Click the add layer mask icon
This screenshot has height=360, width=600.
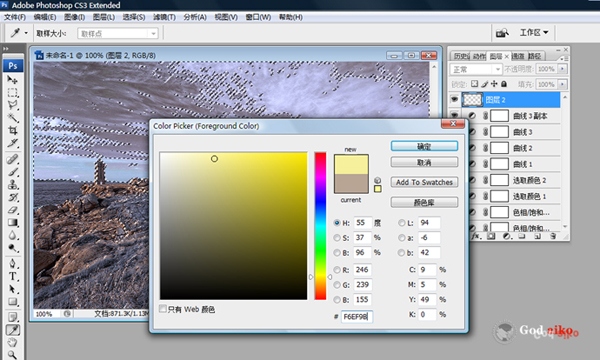click(491, 236)
